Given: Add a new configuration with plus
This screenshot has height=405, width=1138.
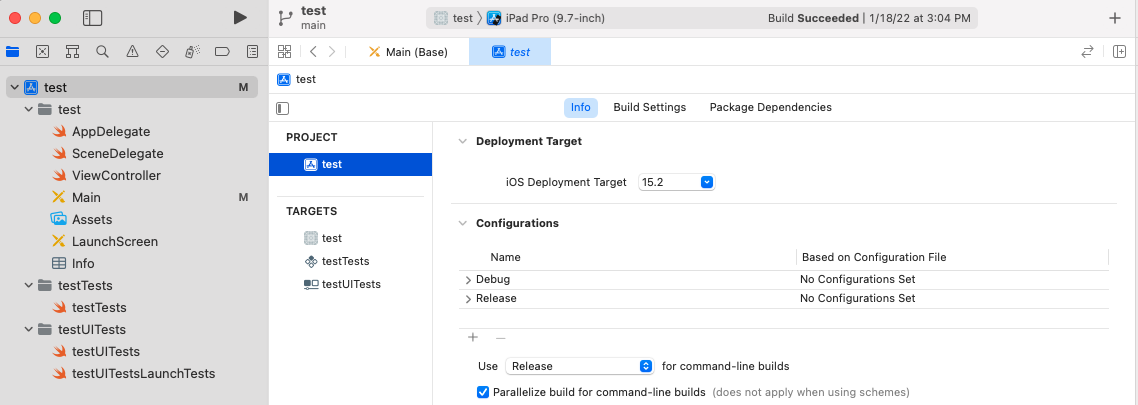Looking at the screenshot, I should tap(473, 338).
